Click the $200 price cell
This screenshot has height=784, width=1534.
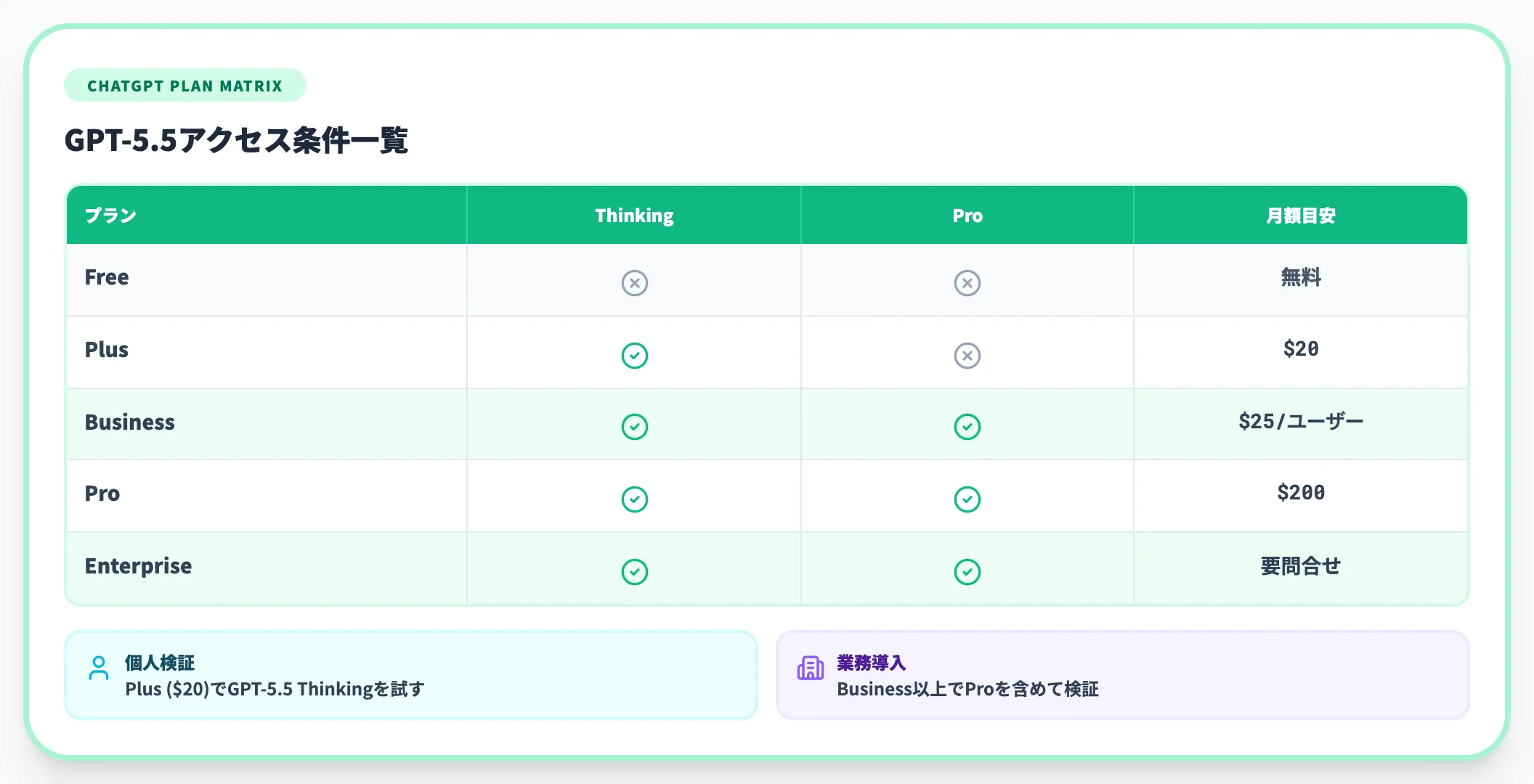click(1300, 493)
